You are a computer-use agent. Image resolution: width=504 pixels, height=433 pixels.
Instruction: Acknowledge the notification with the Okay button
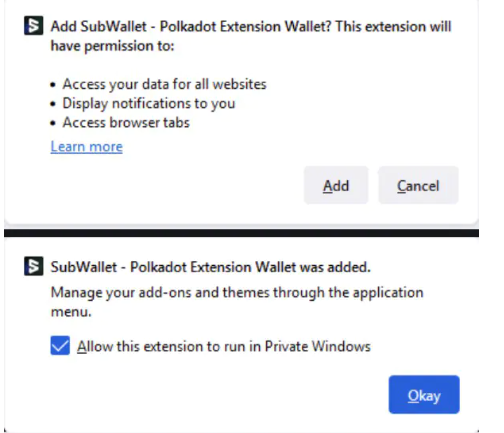[x=424, y=395]
